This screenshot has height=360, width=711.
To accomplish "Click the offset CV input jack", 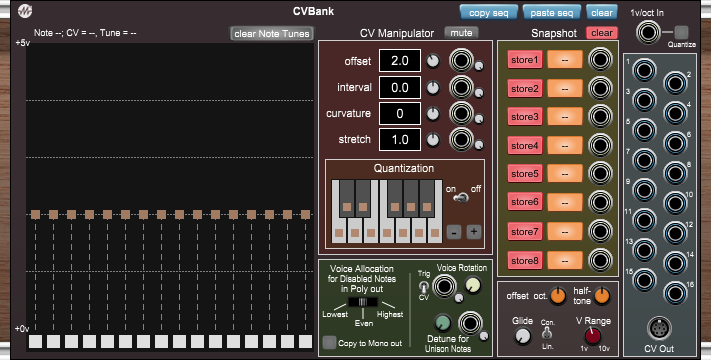I will (x=461, y=60).
